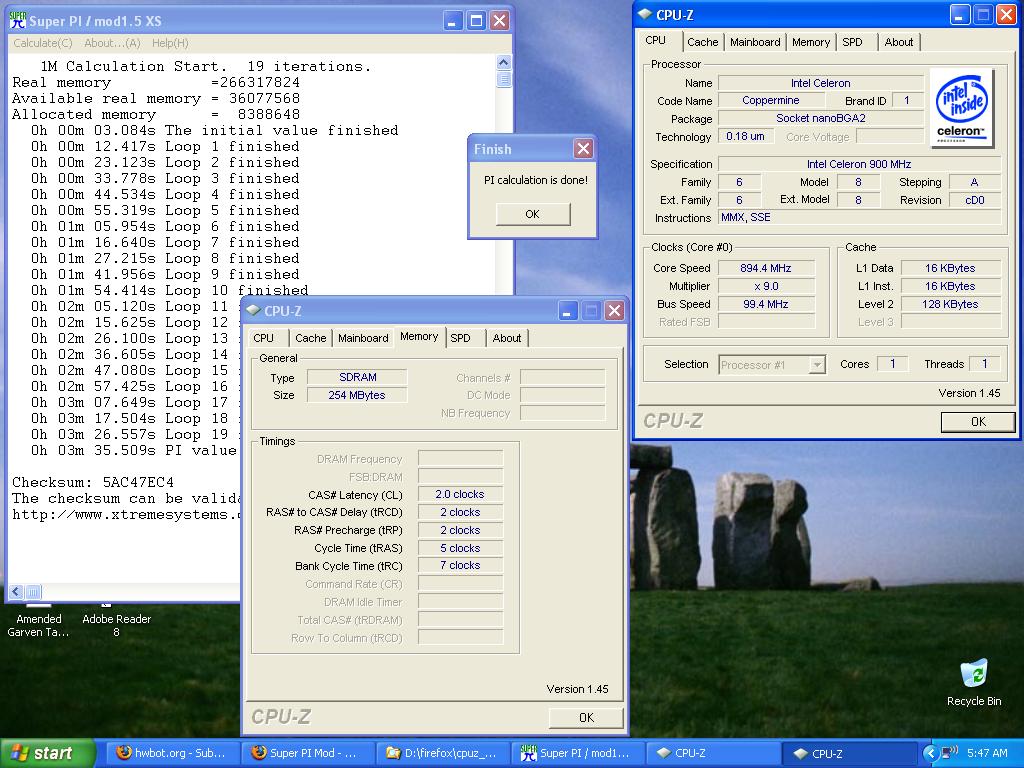Click the Multiplier value x 9.0
This screenshot has height=768, width=1024.
(766, 286)
